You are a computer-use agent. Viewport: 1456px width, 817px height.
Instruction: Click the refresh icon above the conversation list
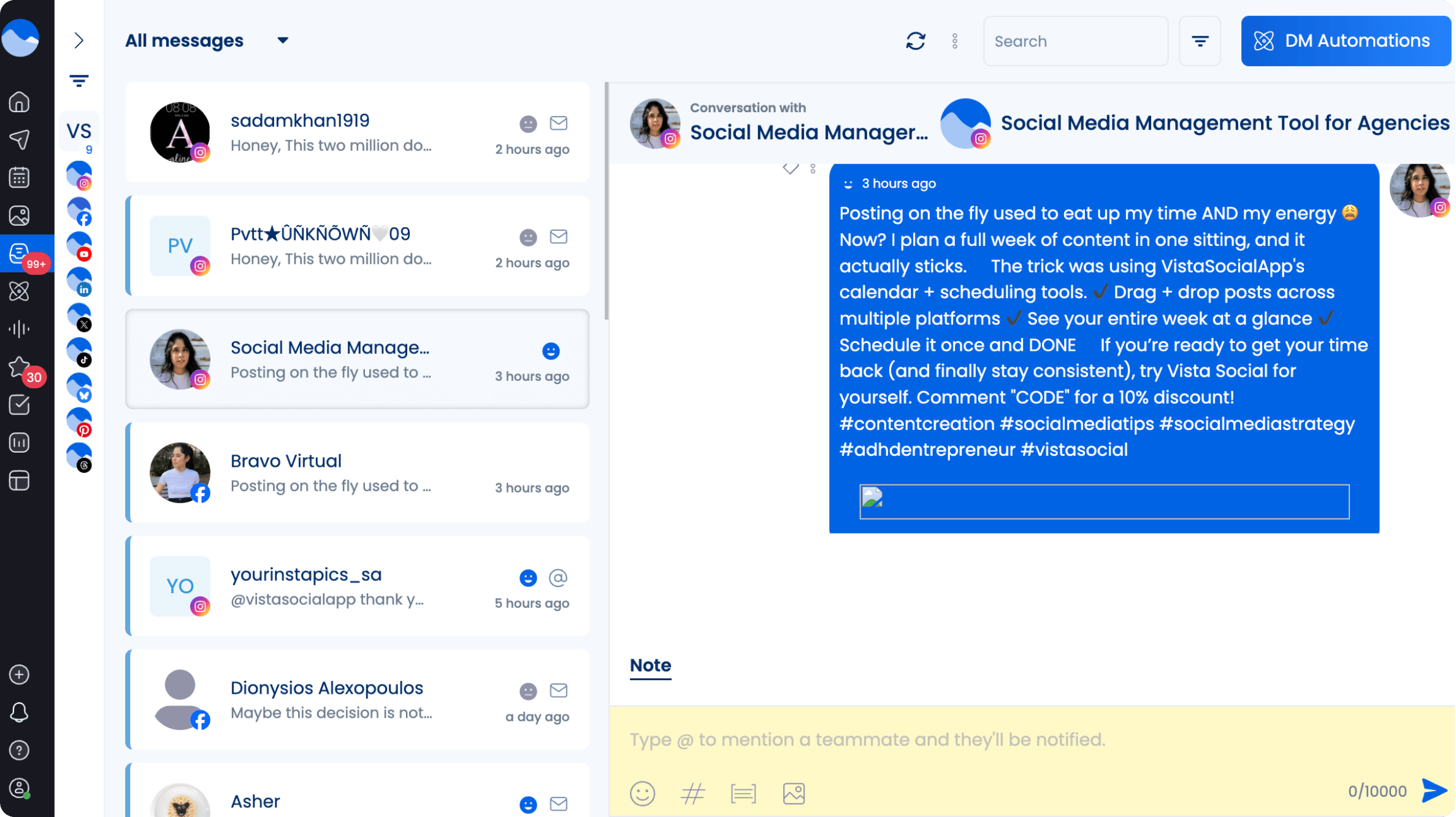click(x=914, y=40)
